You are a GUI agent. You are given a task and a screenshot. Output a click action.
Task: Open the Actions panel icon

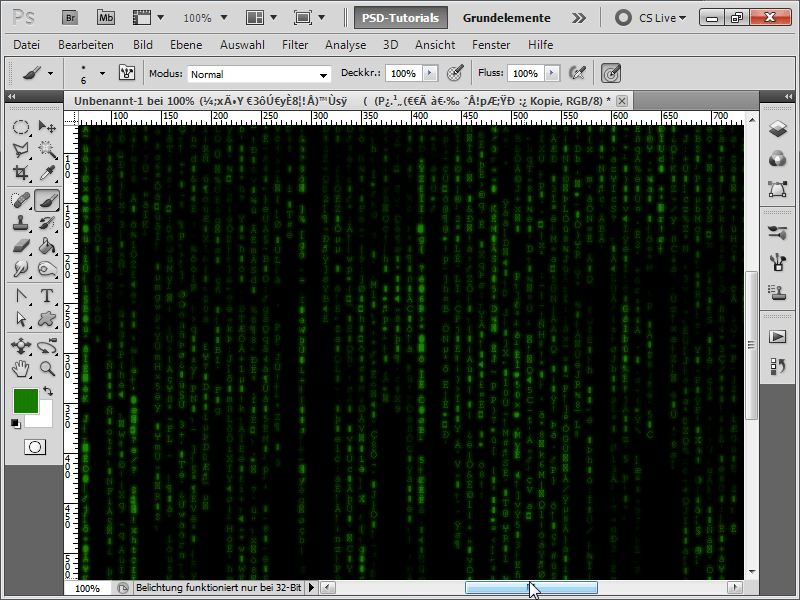point(778,337)
